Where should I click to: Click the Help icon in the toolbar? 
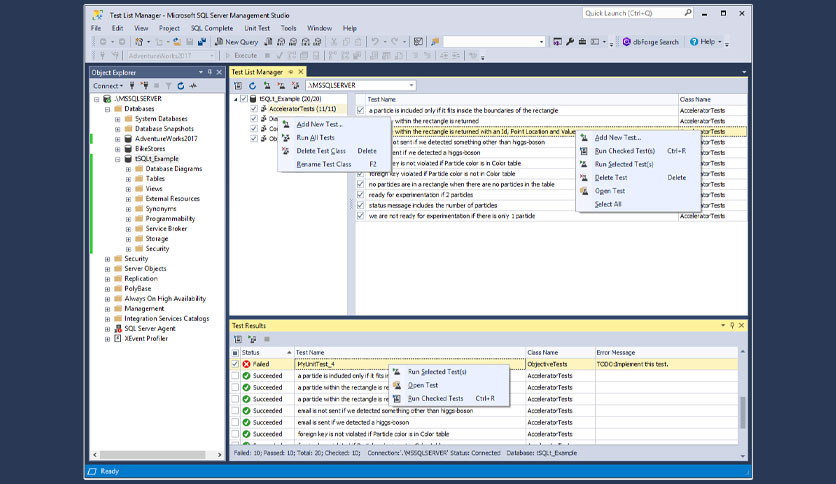(694, 42)
